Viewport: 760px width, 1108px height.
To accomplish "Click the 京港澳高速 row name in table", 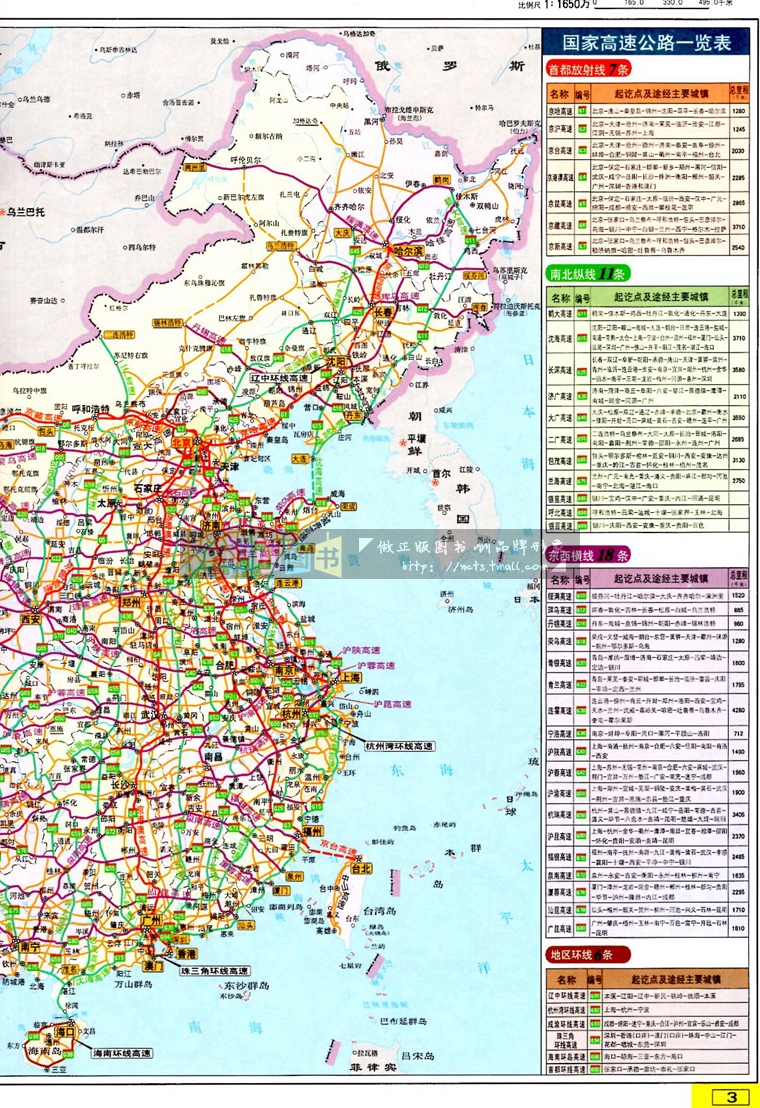I will 561,177.
